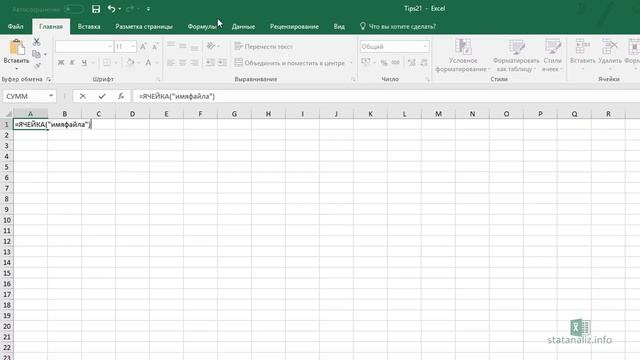Click the font color A icon
Image resolution: width=640 pixels, height=360 pixels.
coord(148,62)
